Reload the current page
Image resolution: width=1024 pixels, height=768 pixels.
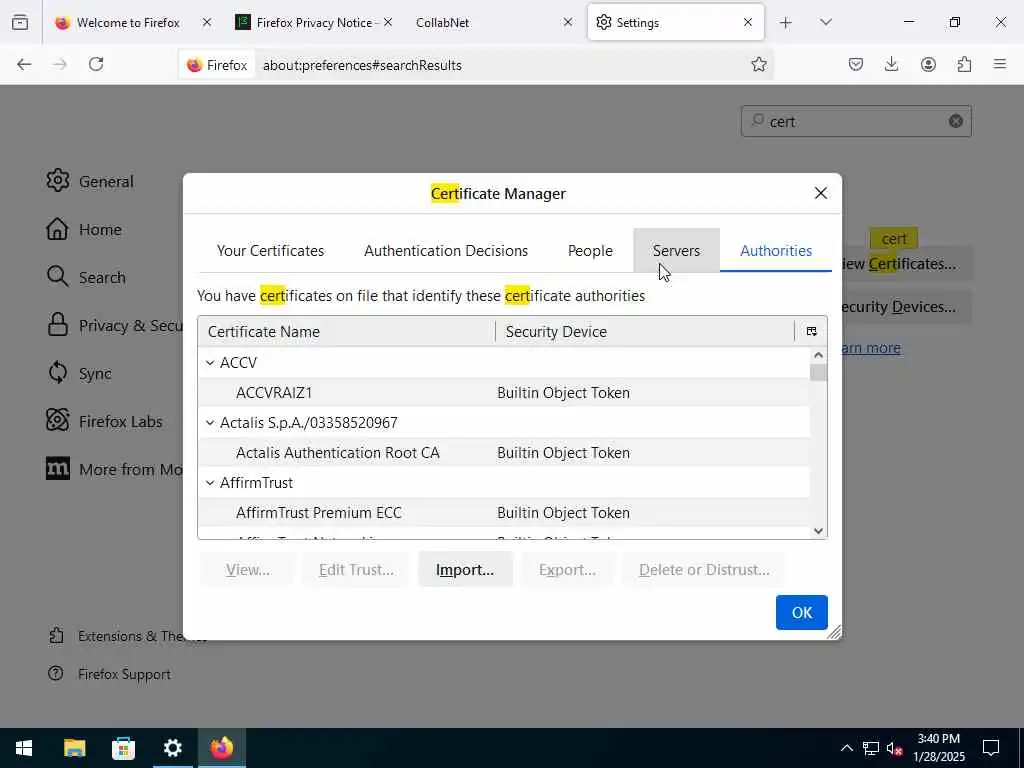point(96,64)
